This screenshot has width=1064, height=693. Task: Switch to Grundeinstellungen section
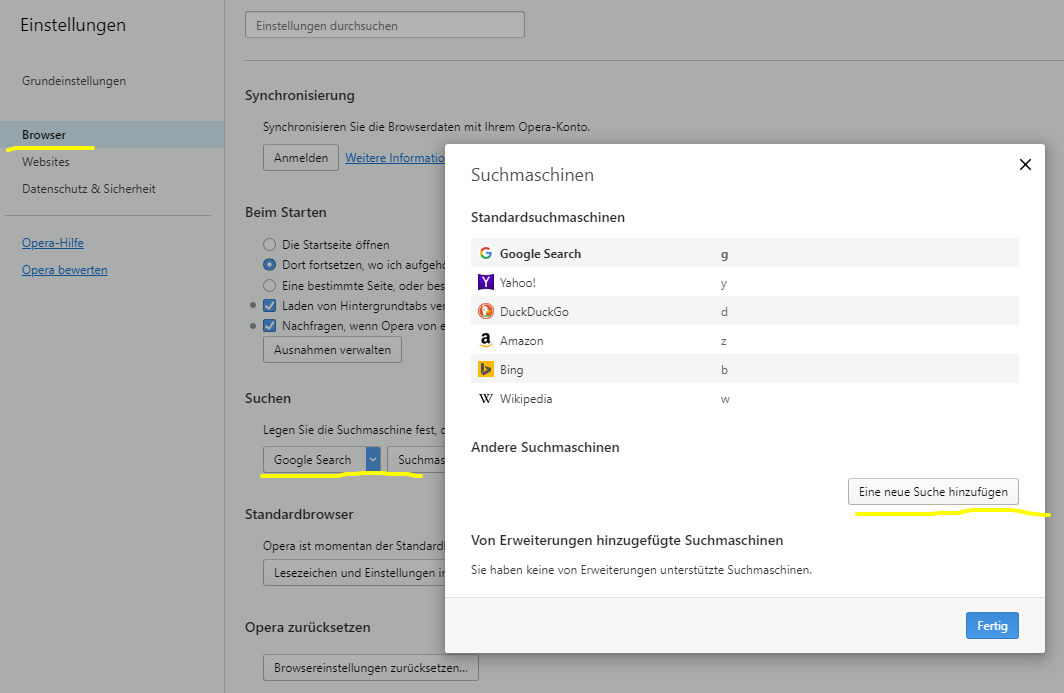click(x=72, y=80)
